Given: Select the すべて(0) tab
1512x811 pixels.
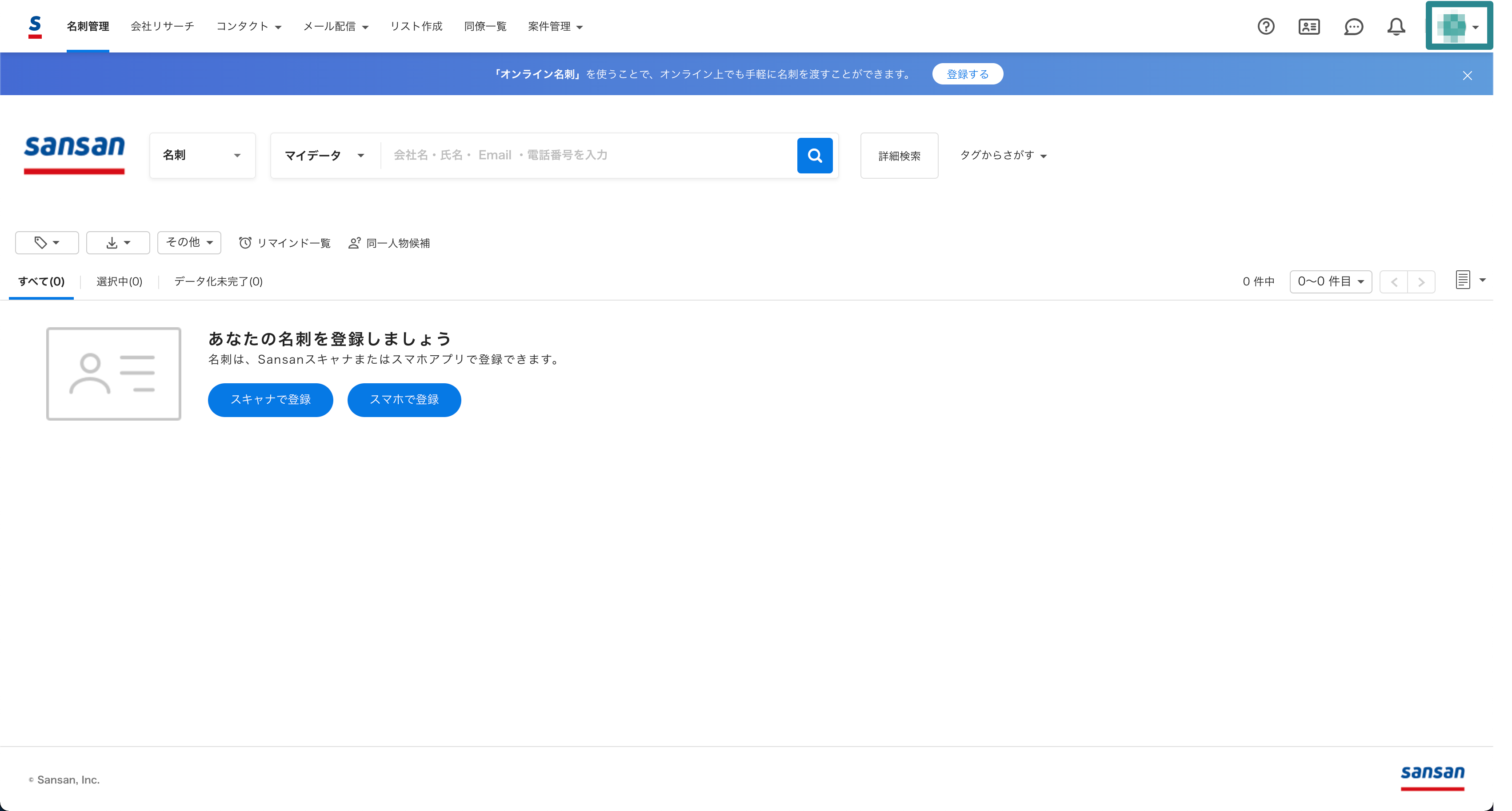Looking at the screenshot, I should coord(41,281).
